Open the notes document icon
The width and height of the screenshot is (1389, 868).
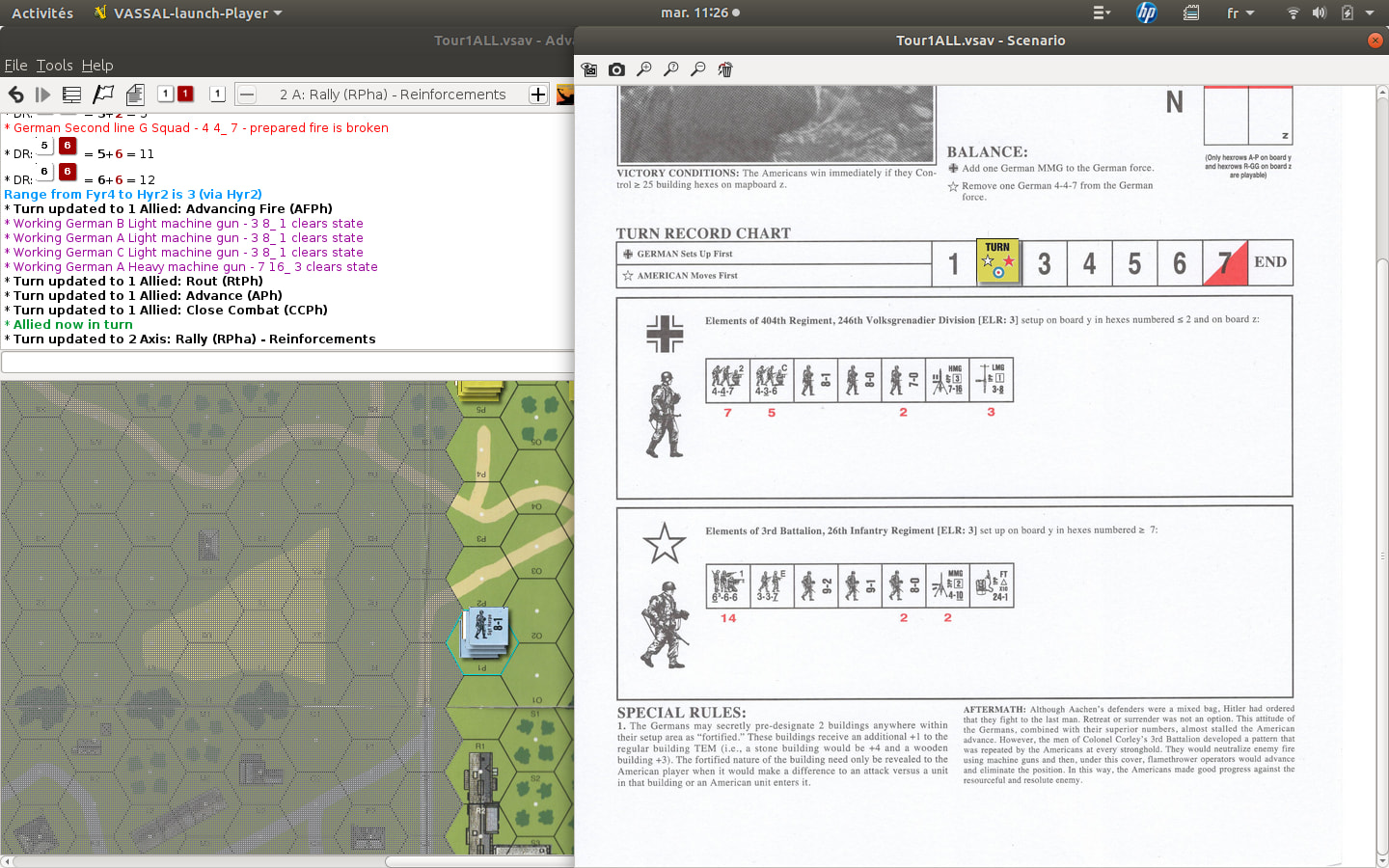(x=135, y=95)
